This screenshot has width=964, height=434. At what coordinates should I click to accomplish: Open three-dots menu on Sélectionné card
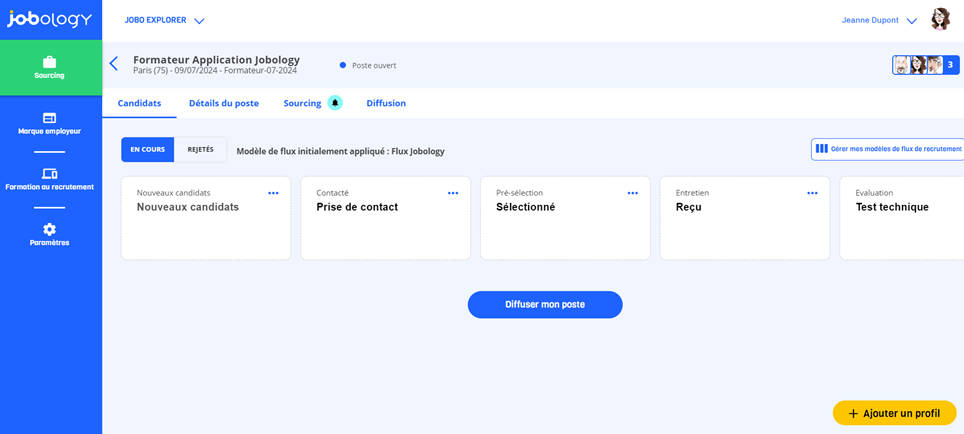(633, 193)
